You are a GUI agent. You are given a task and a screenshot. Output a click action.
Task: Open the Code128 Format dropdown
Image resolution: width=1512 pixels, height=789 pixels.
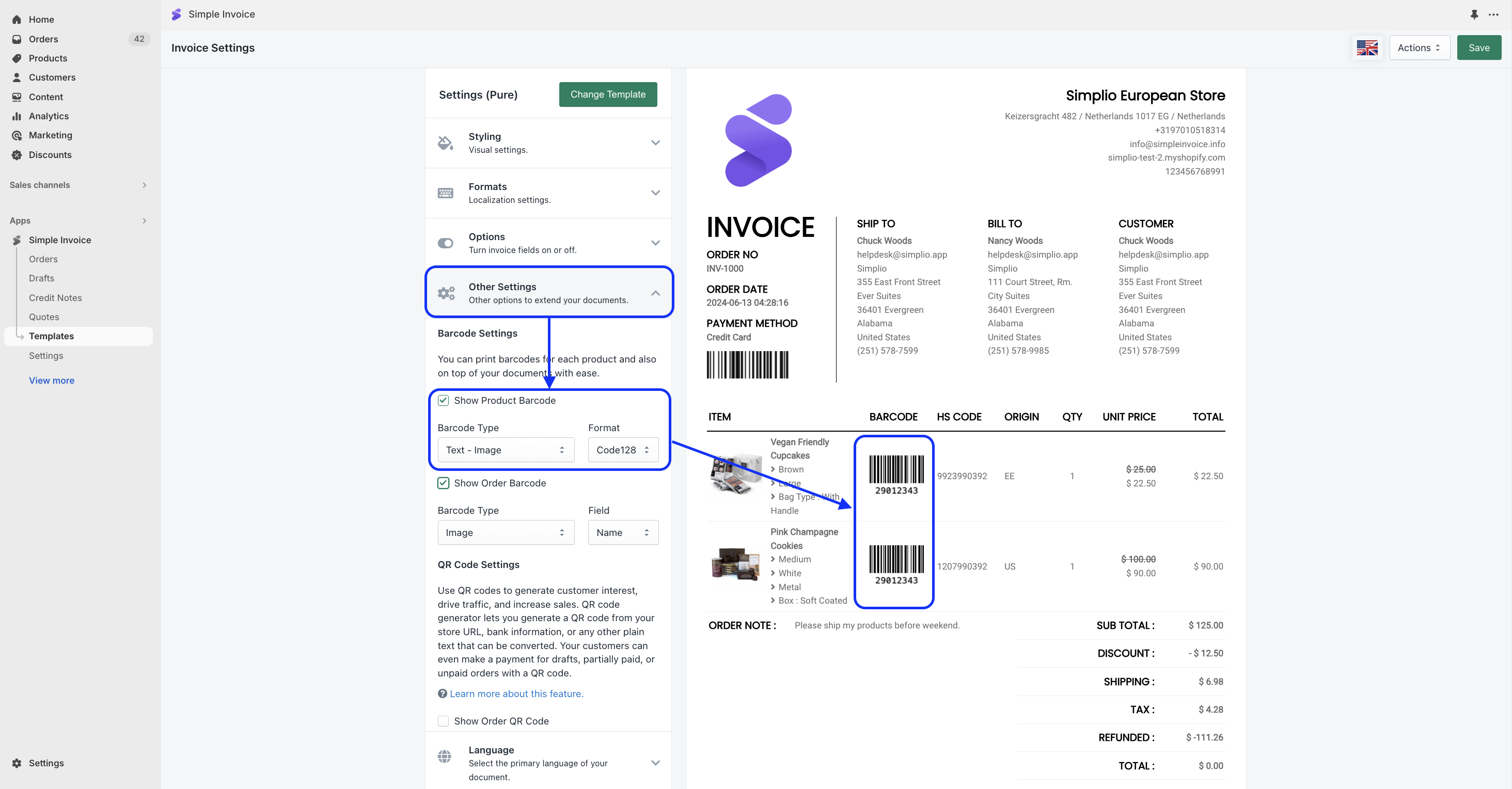pos(623,450)
